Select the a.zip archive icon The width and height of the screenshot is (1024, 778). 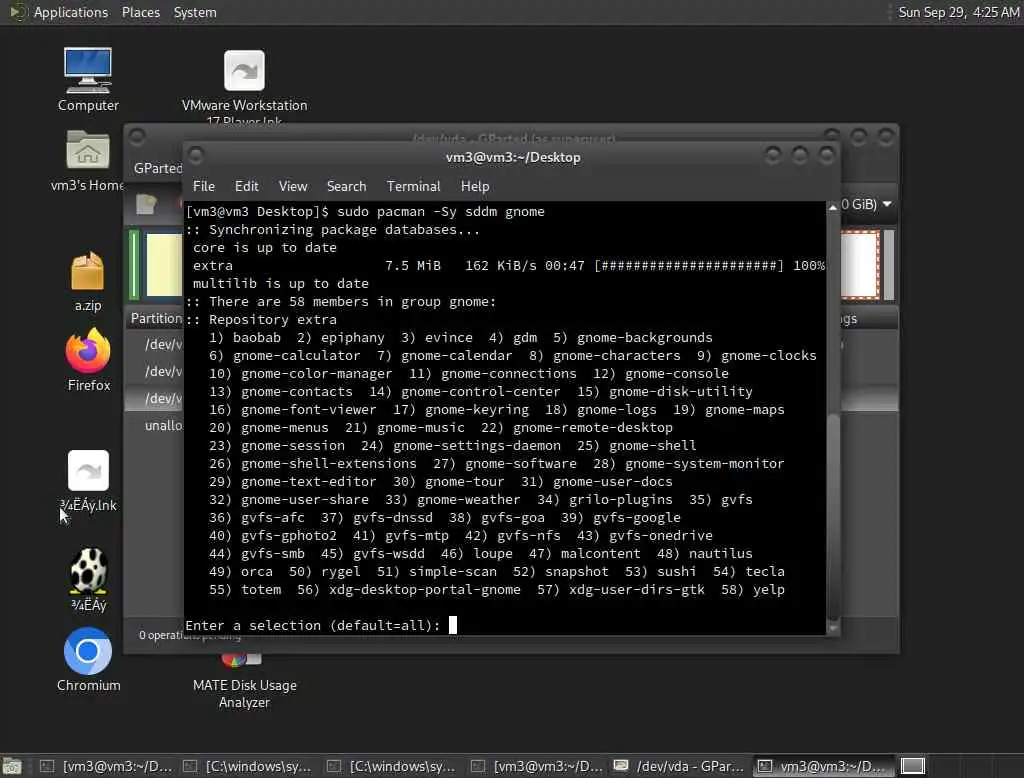pos(88,282)
